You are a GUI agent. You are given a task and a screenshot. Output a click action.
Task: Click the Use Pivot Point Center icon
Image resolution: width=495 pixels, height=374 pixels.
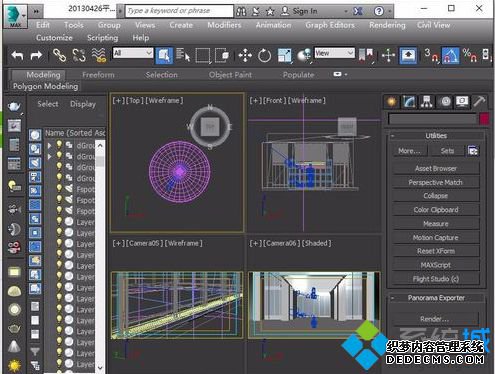coord(366,55)
